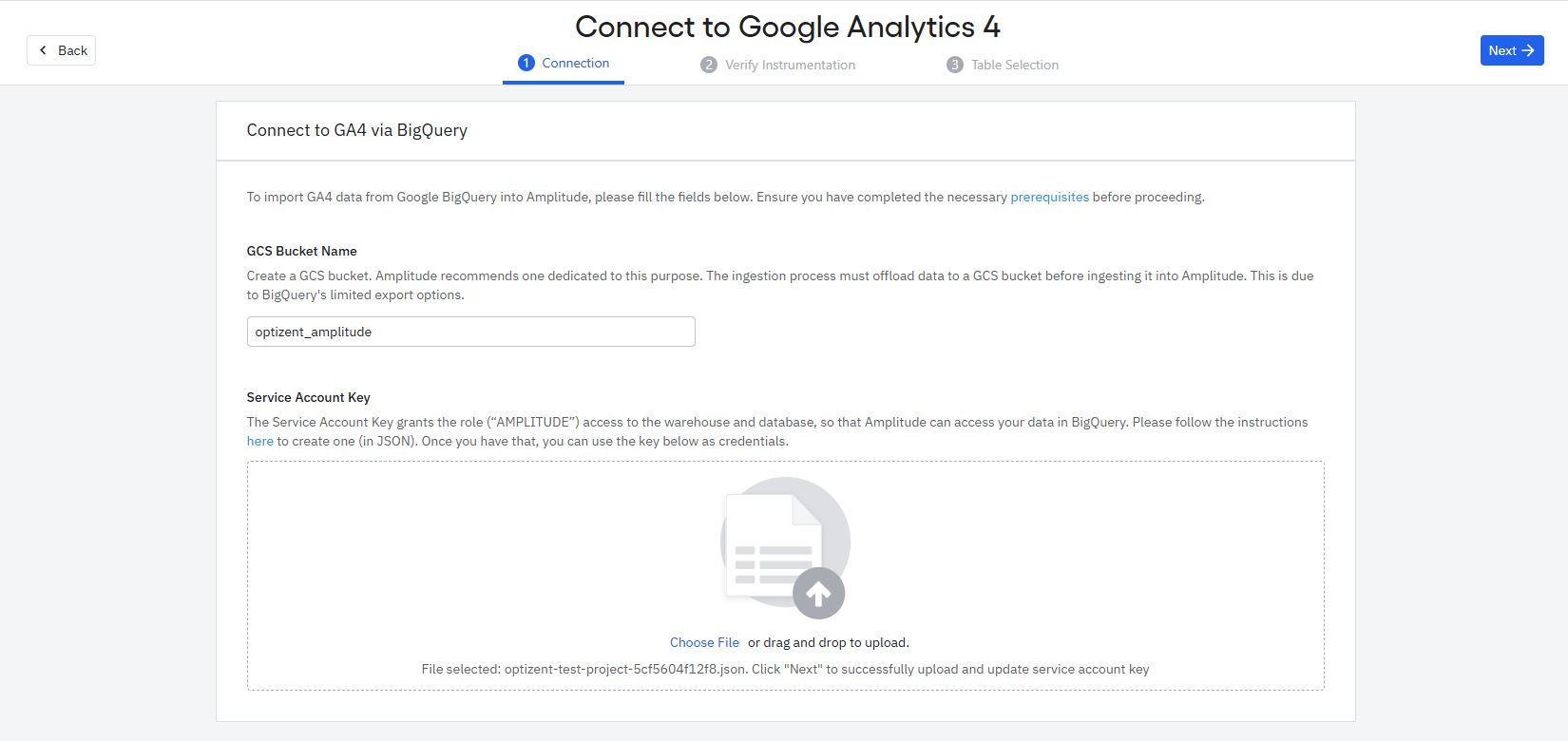
Task: Click the here link for service account instructions
Action: click(259, 441)
